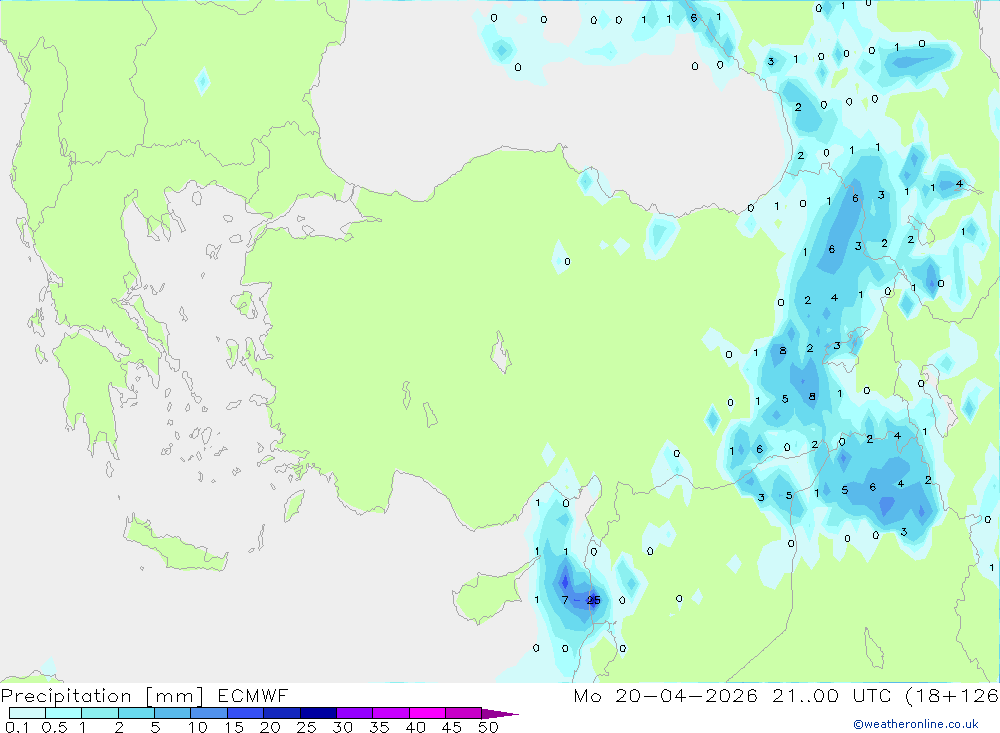Click the '25' precipitation value on the map
1000x733 pixels.
coord(594,600)
